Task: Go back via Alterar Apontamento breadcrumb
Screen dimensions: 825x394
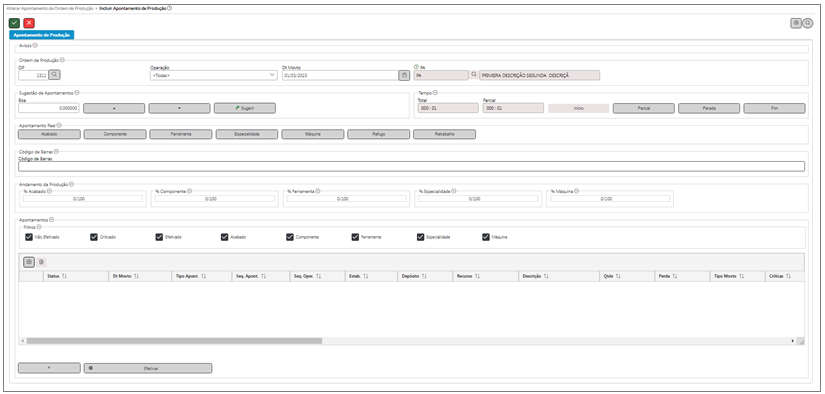Action: tap(50, 8)
